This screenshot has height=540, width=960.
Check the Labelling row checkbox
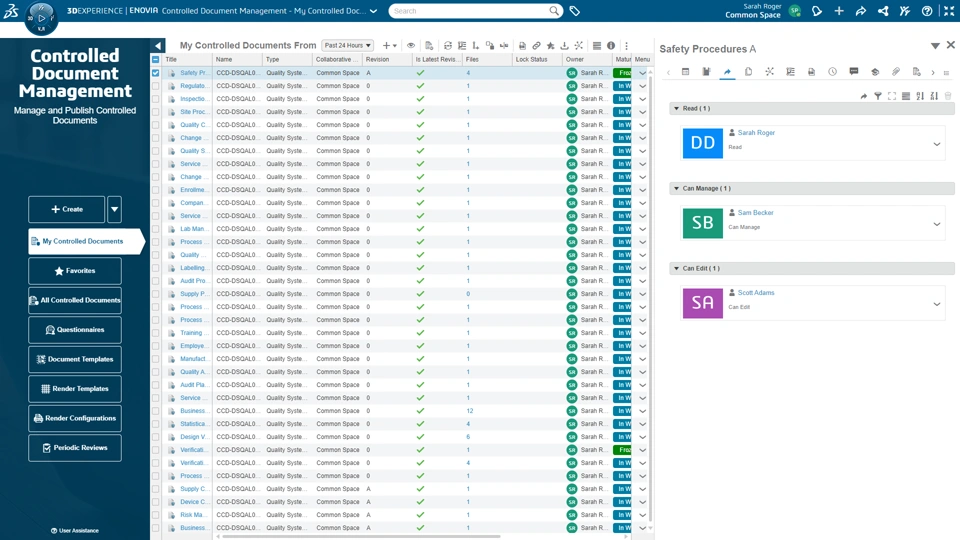(156, 268)
